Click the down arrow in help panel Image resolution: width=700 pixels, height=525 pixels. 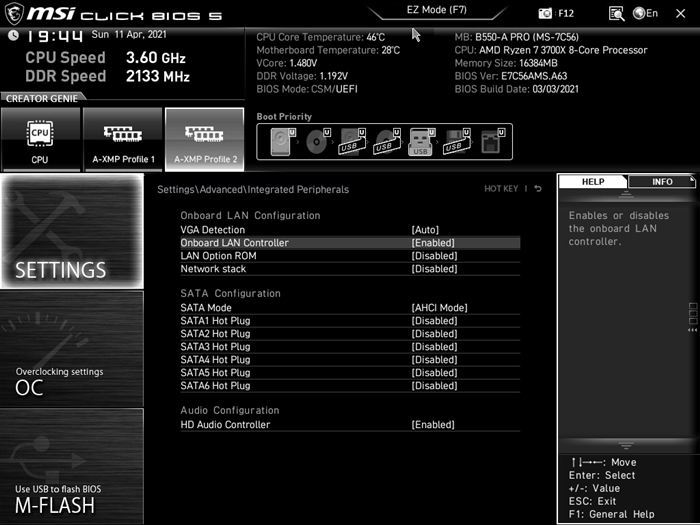[x=626, y=446]
